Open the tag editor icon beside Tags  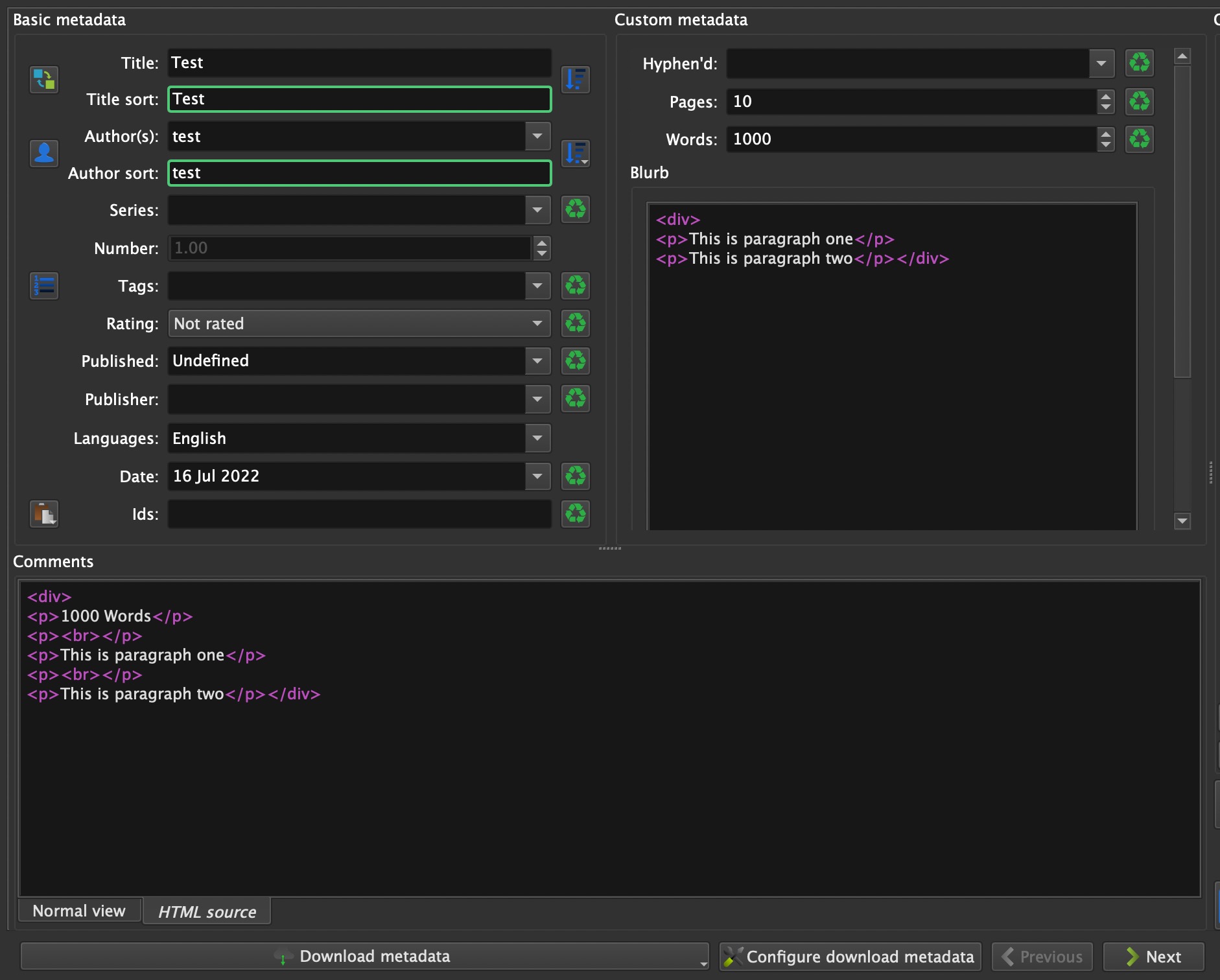tap(44, 286)
